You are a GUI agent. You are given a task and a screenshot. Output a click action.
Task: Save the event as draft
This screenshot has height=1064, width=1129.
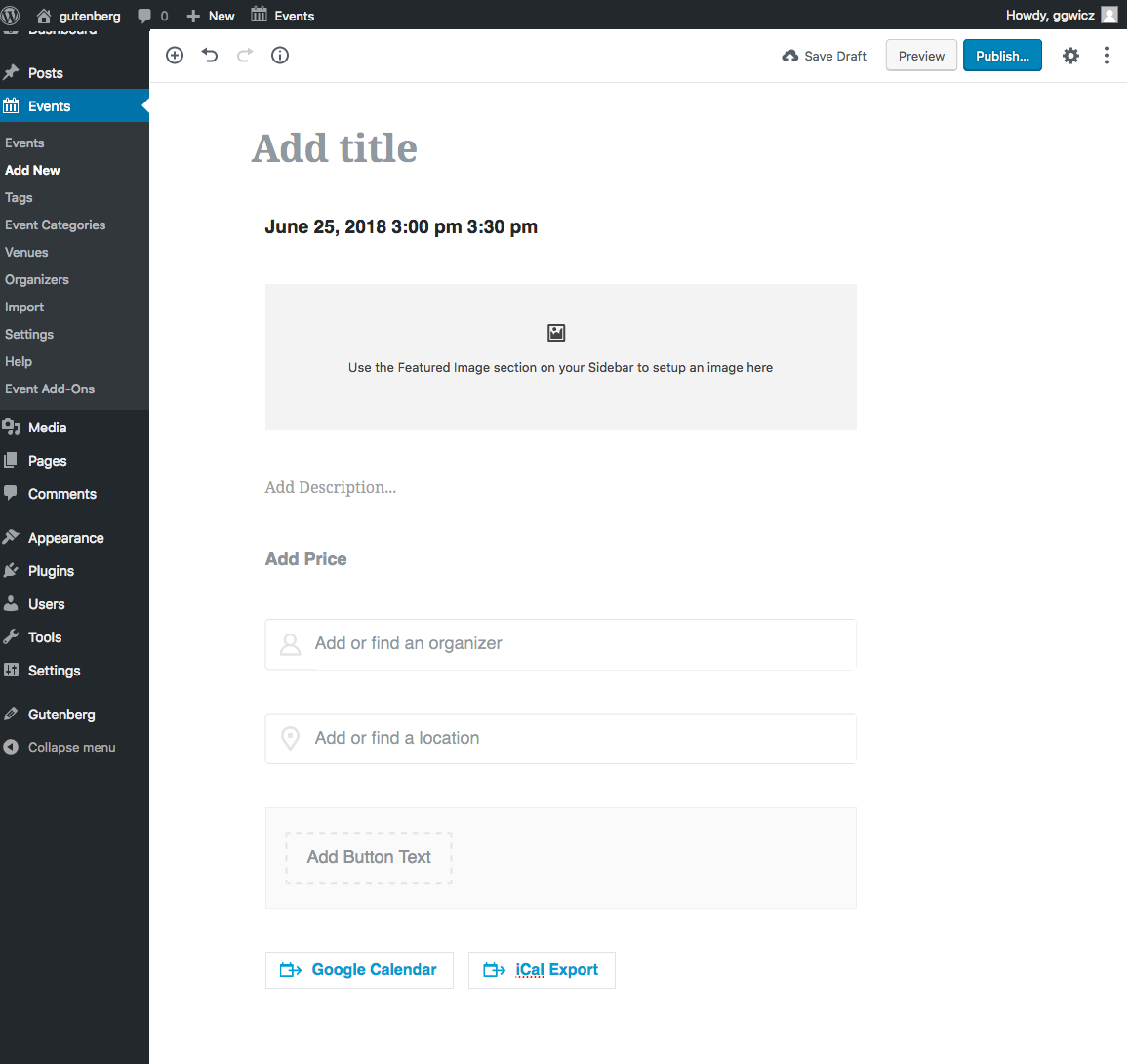pos(825,56)
